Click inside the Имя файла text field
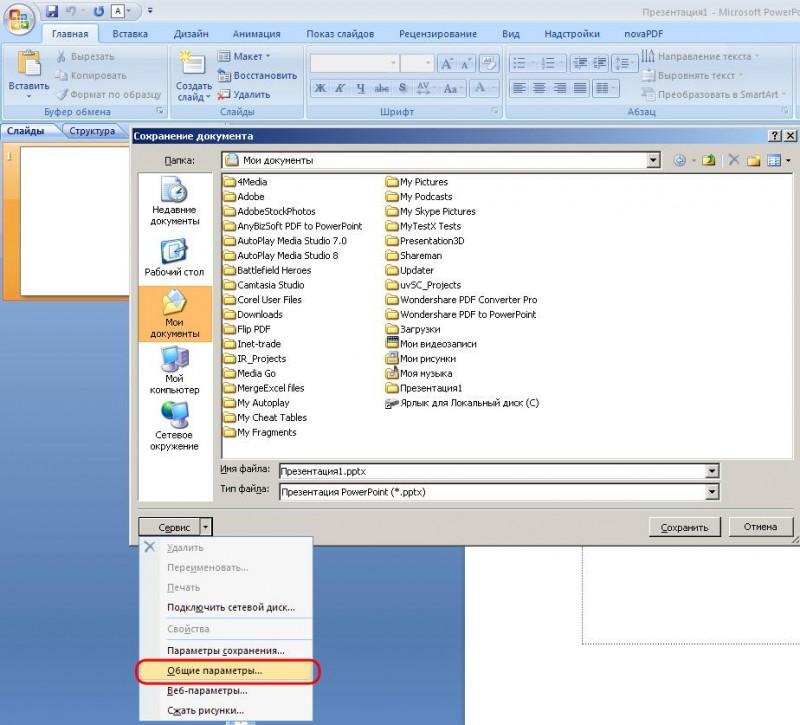800x725 pixels. tap(492, 471)
